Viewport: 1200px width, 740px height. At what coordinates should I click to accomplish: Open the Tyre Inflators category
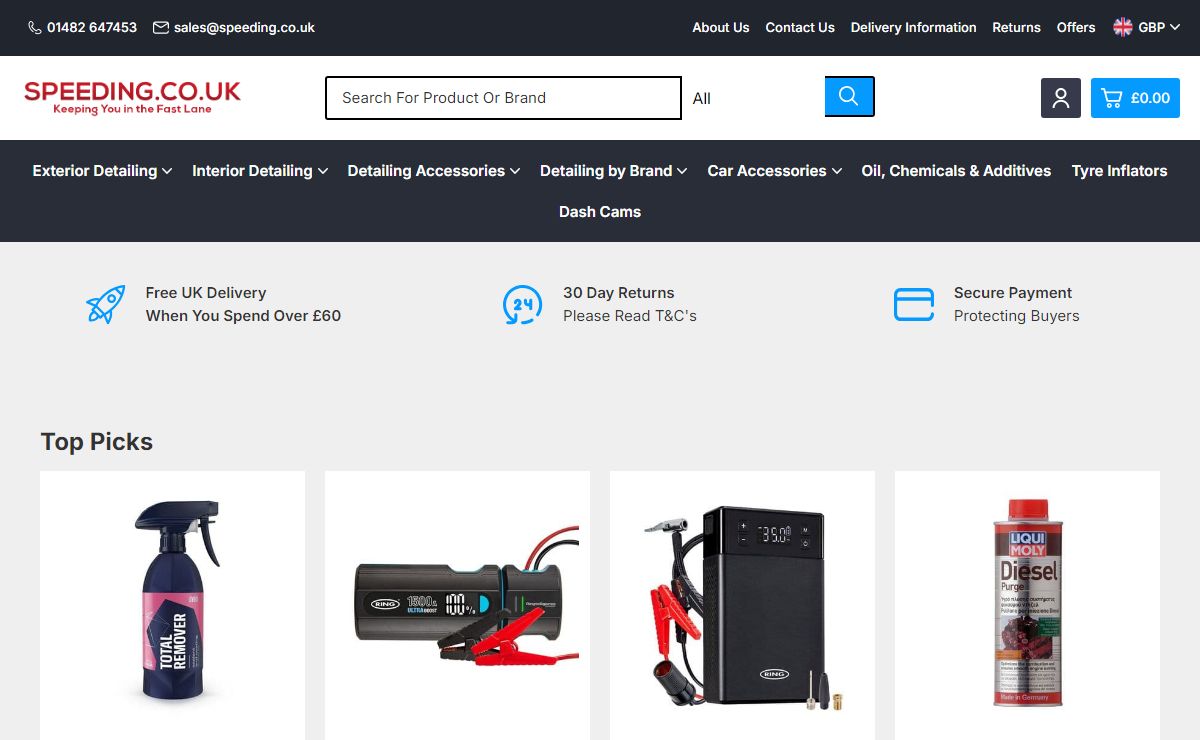(1119, 171)
